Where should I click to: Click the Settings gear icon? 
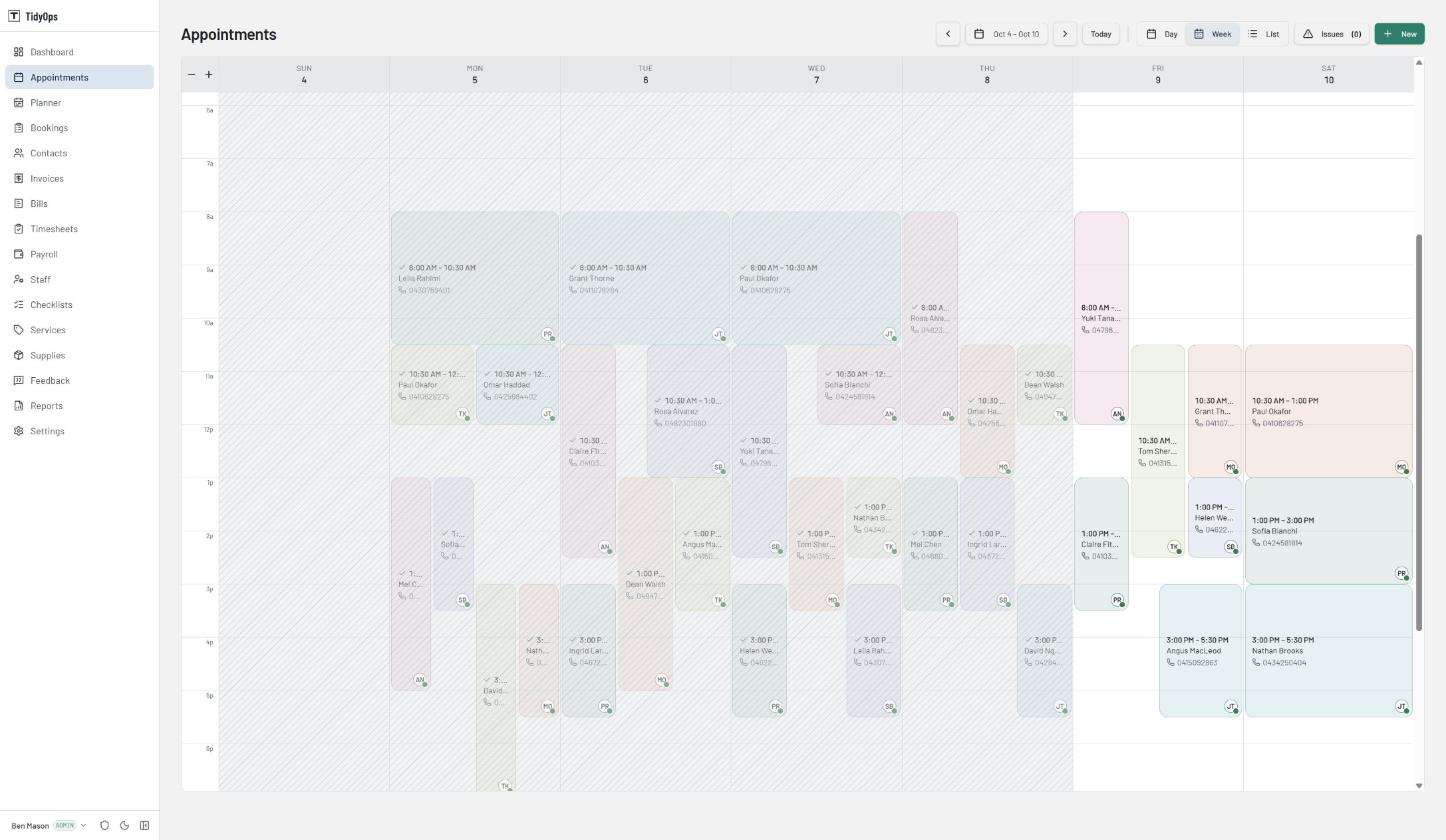pyautogui.click(x=19, y=431)
